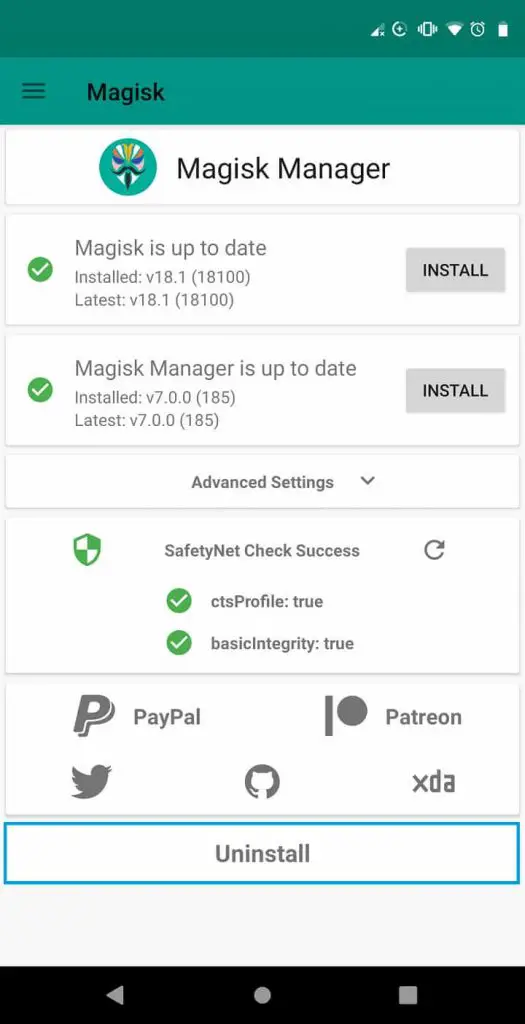
Task: Install Magisk v18.1
Action: 455,270
